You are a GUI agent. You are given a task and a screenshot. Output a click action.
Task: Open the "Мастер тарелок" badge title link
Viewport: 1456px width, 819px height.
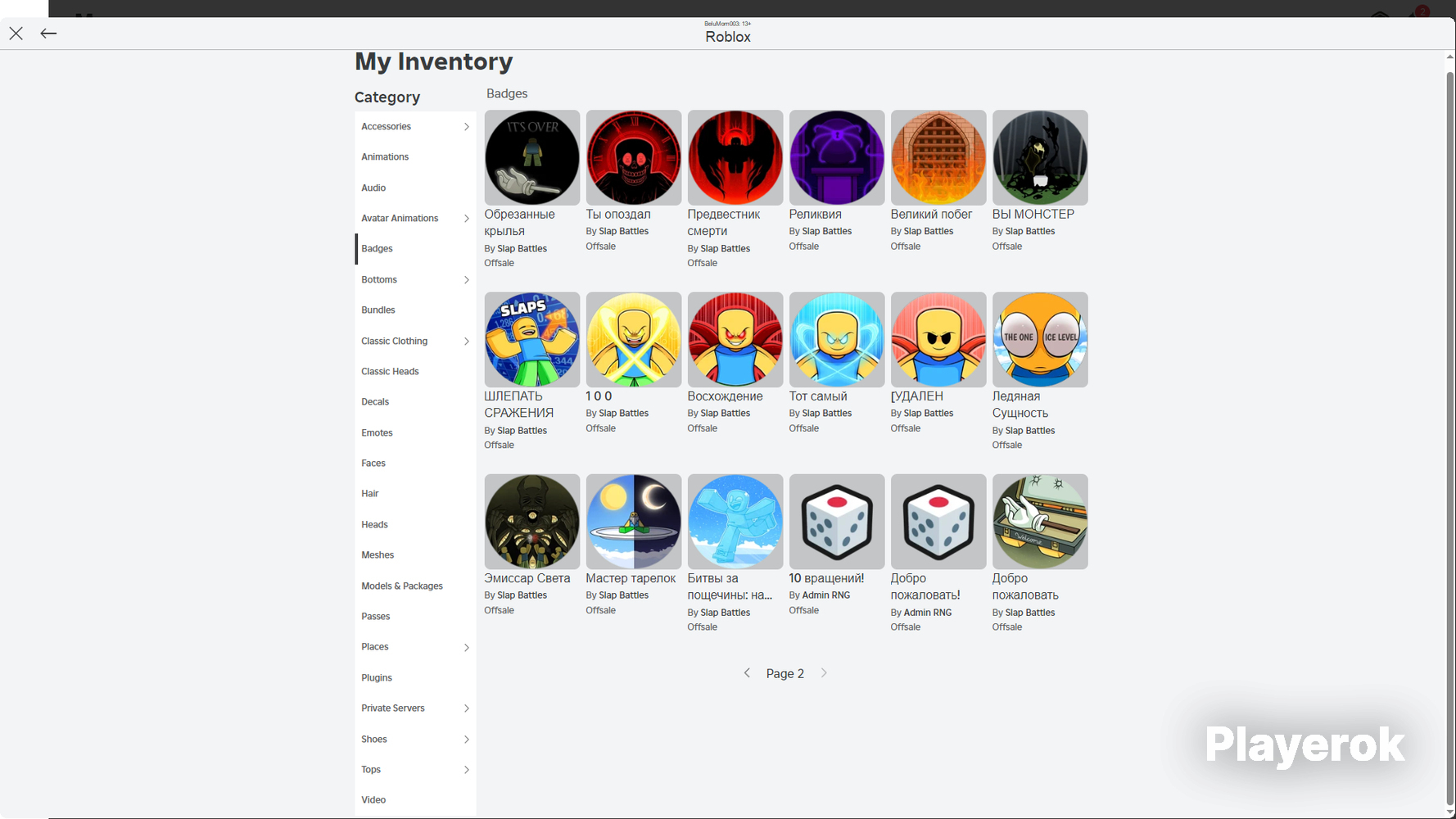pyautogui.click(x=631, y=578)
